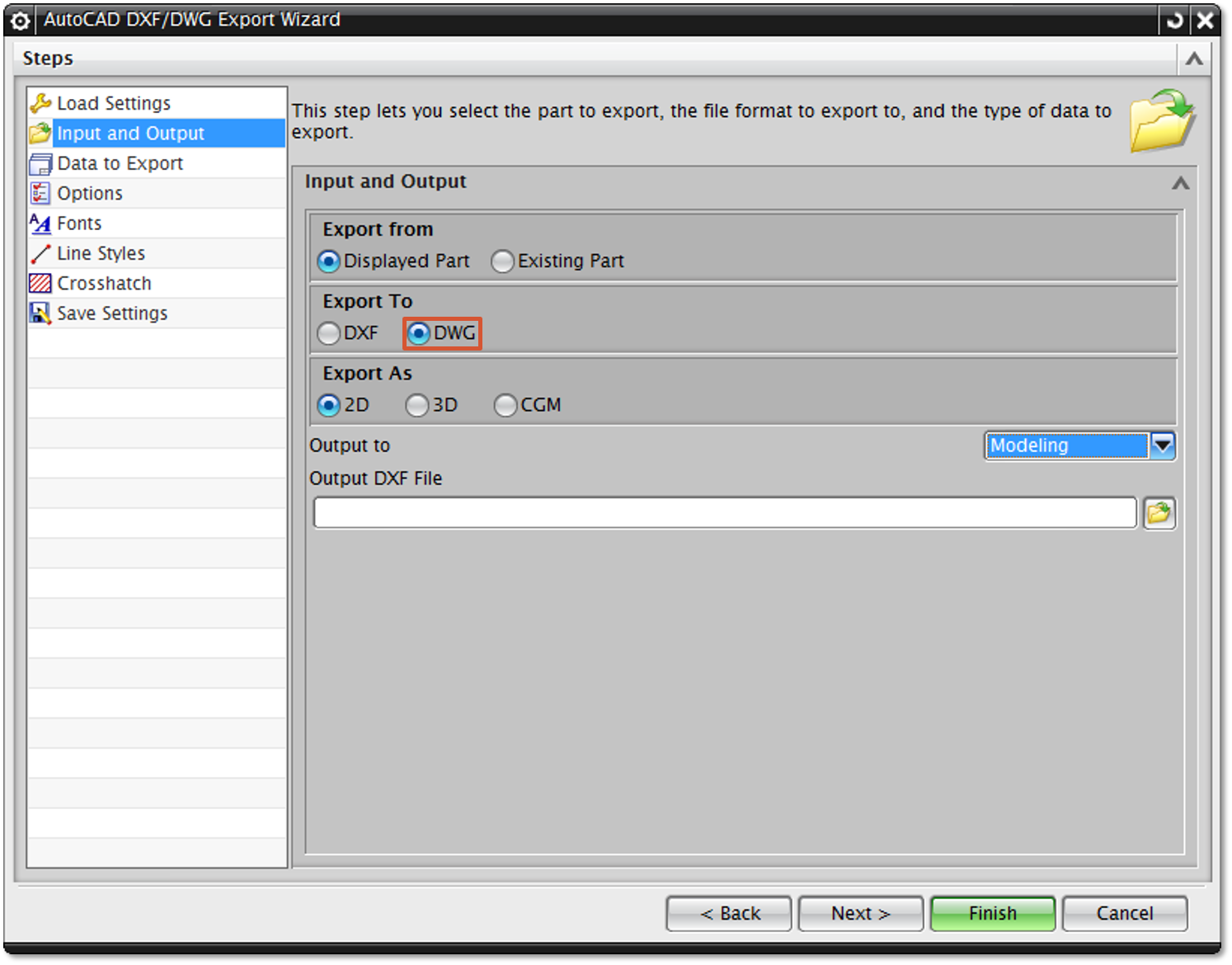
Task: Click the Output DXF File text field
Action: click(x=724, y=513)
